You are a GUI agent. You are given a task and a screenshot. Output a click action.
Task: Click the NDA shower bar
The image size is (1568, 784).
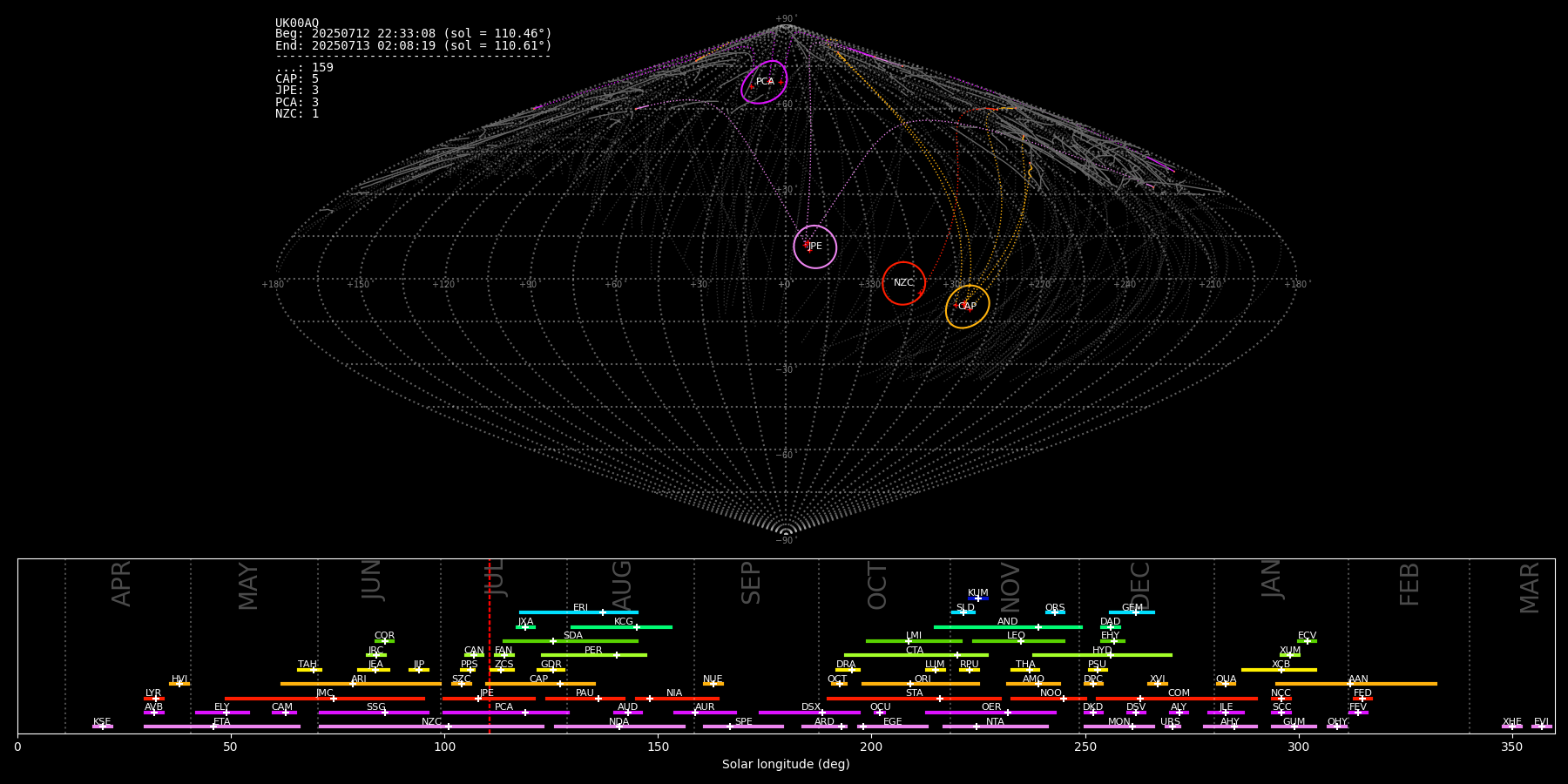click(619, 727)
